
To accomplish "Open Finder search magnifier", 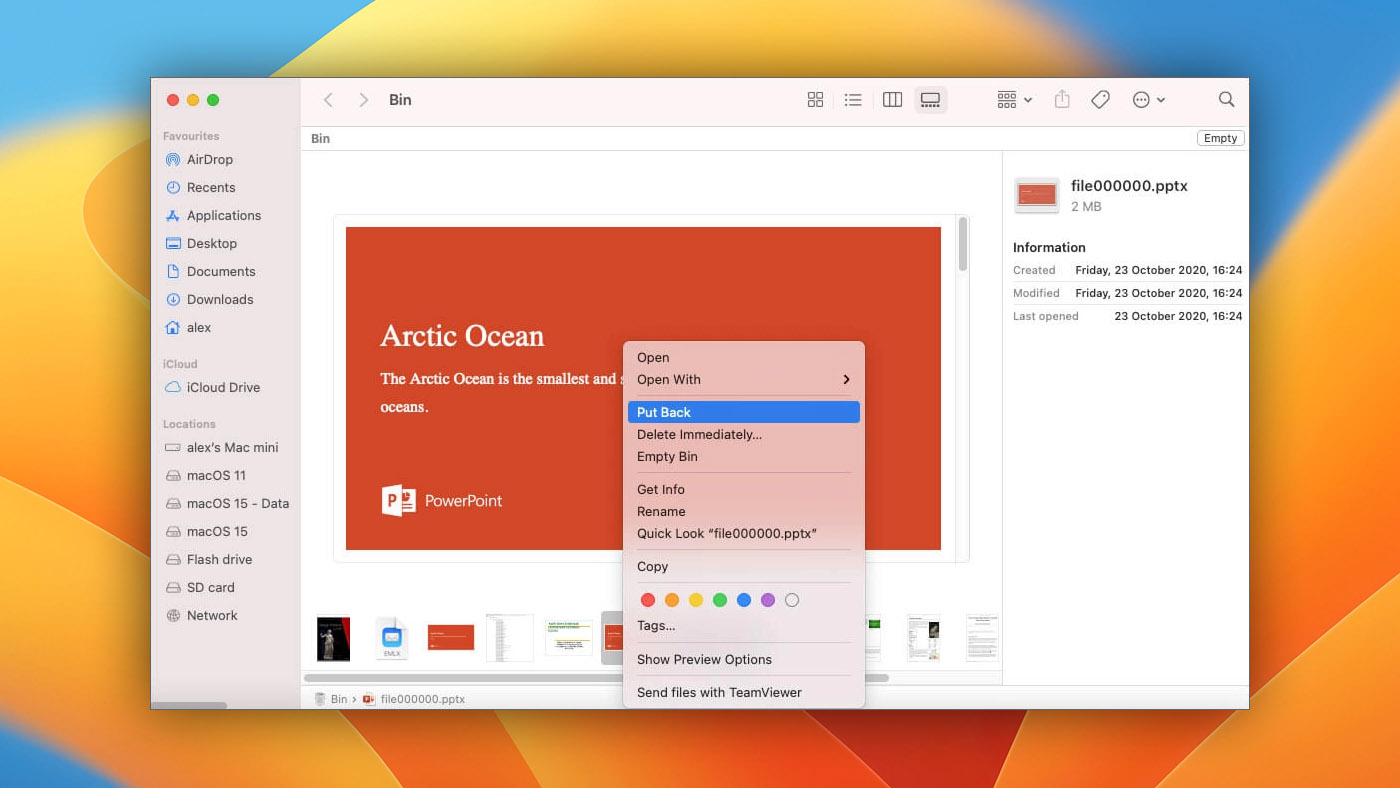I will [1226, 100].
